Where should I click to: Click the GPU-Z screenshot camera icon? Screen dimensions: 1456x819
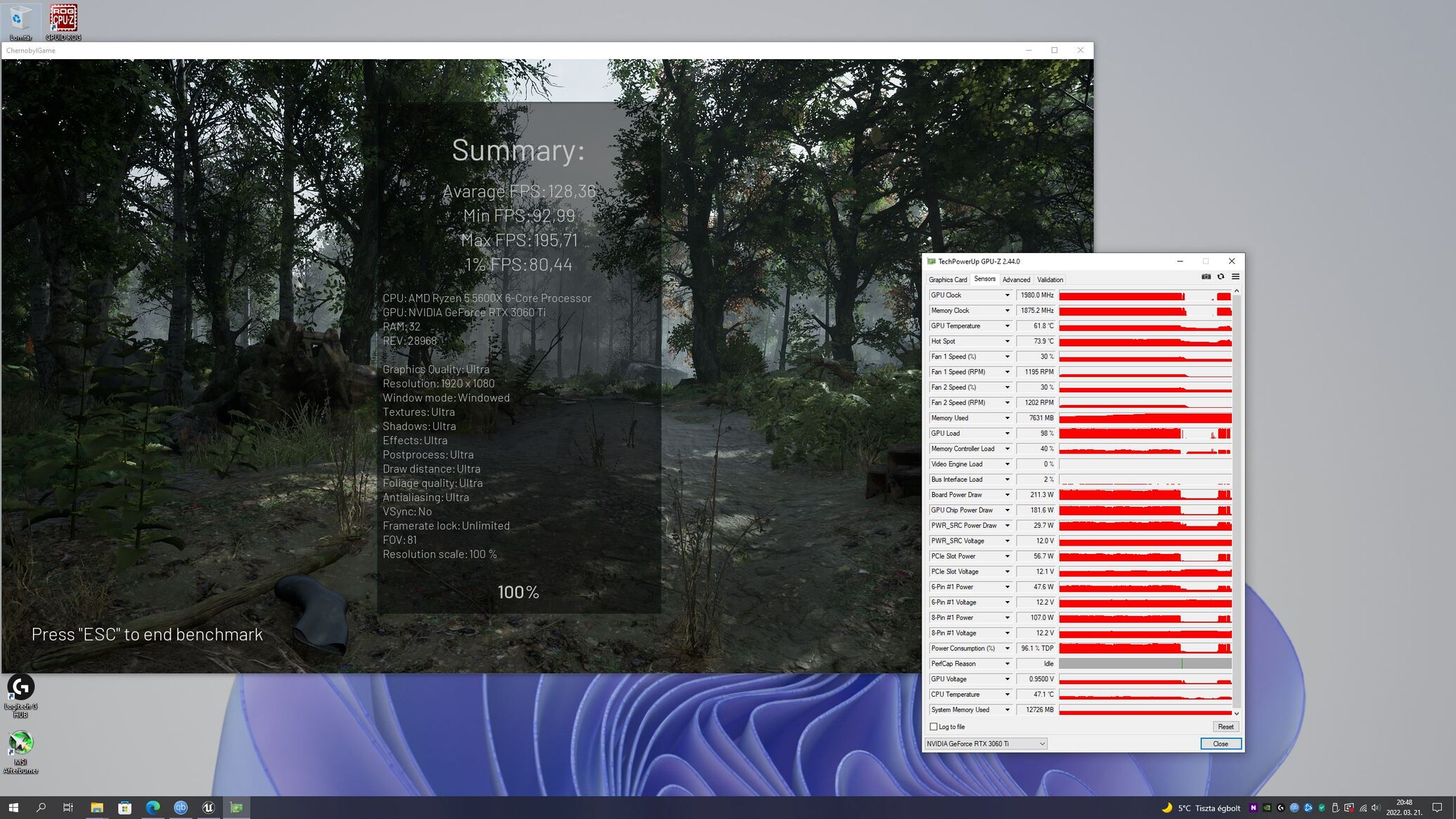coord(1206,277)
